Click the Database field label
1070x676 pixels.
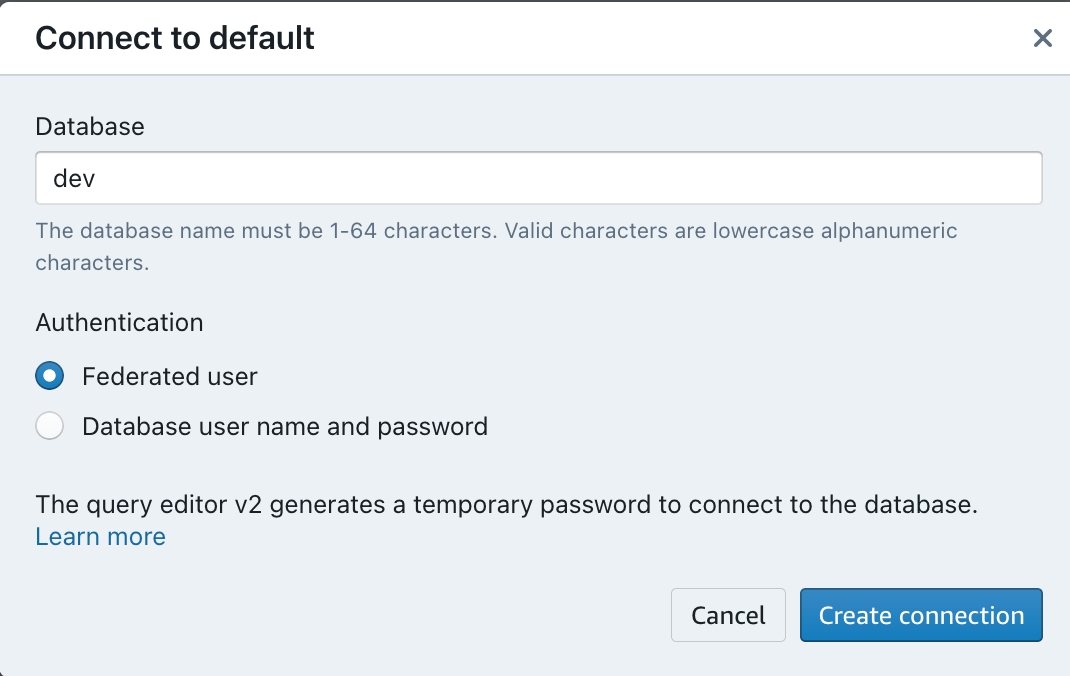pyautogui.click(x=90, y=127)
